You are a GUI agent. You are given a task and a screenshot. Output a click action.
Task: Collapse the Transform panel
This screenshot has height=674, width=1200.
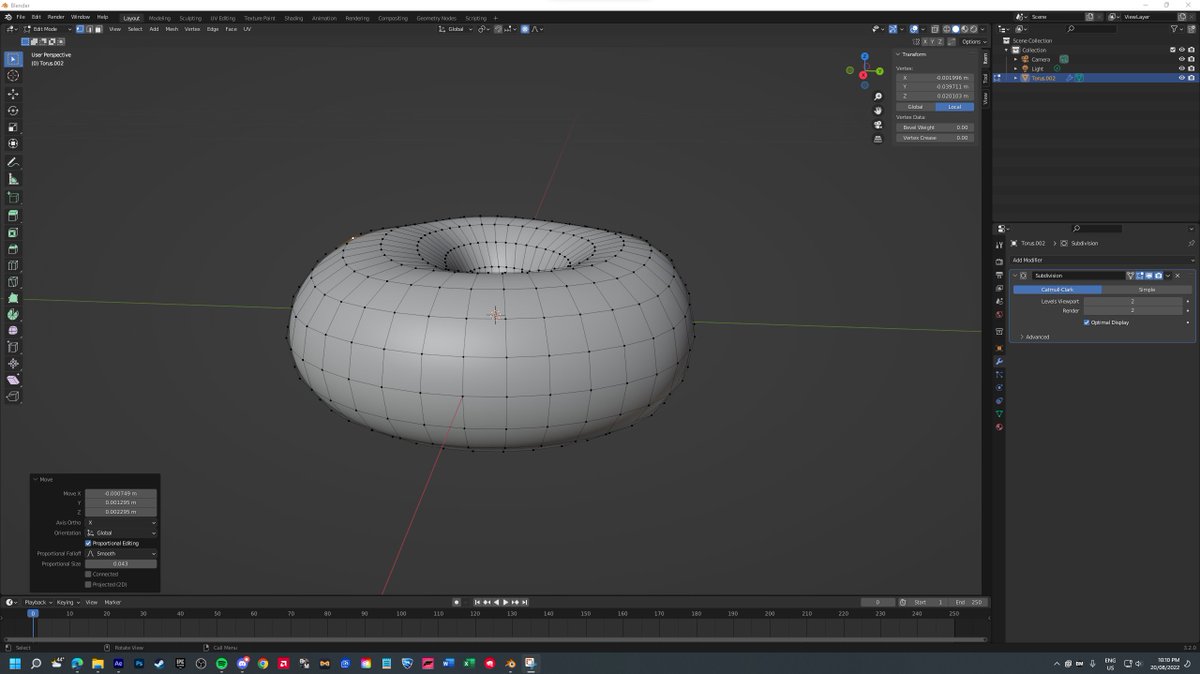[x=899, y=54]
